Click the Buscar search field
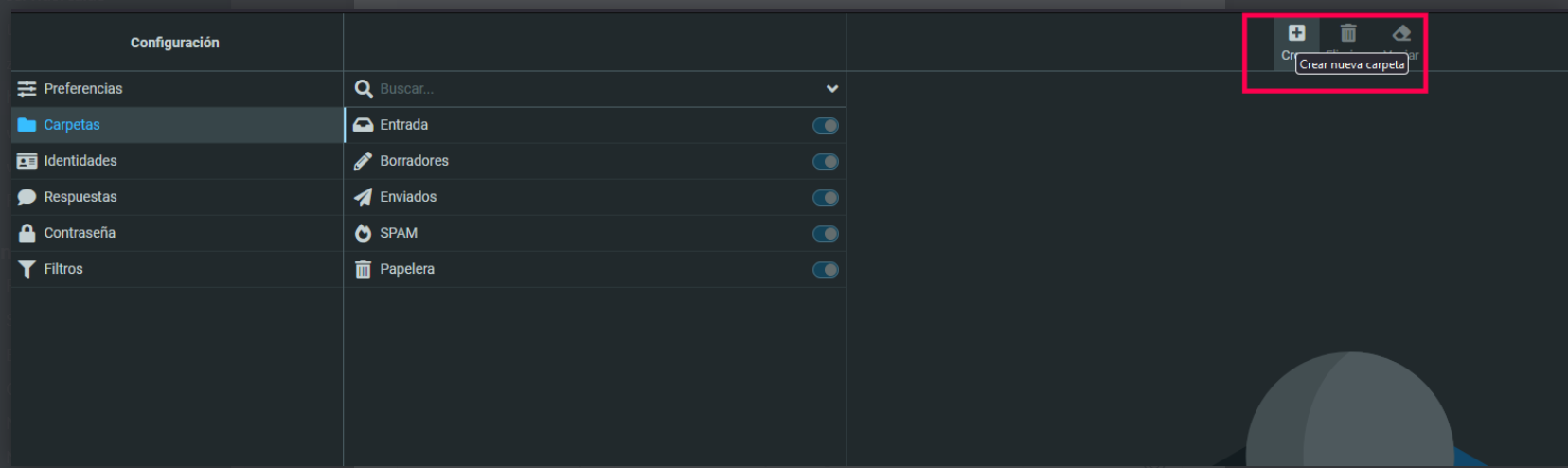1568x468 pixels. [598, 89]
